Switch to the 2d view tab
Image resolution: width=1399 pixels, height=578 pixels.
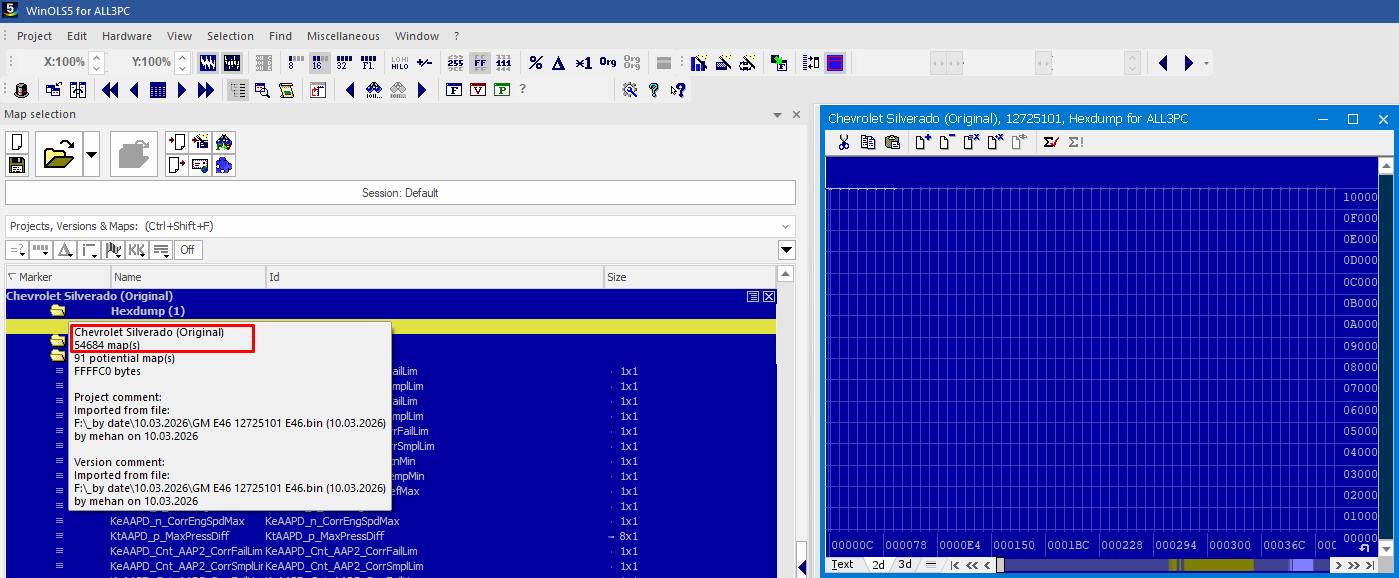[879, 565]
